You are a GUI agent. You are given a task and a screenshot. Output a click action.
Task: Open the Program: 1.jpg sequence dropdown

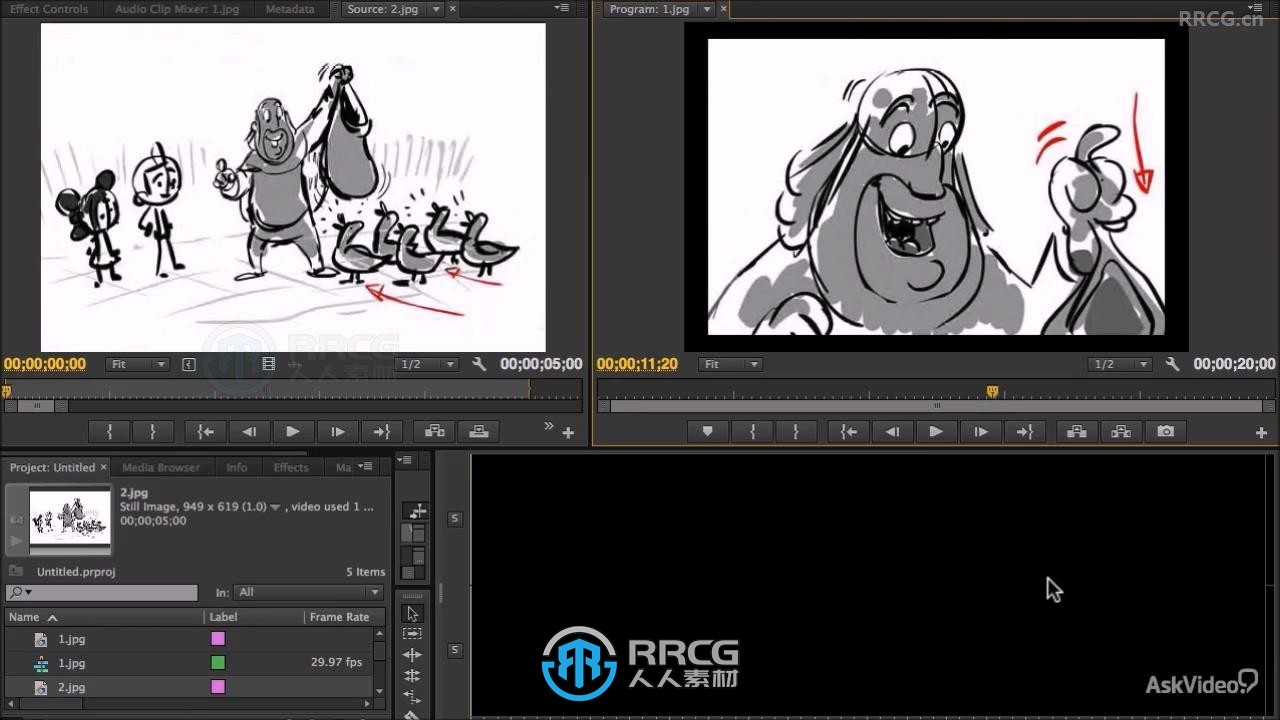707,9
